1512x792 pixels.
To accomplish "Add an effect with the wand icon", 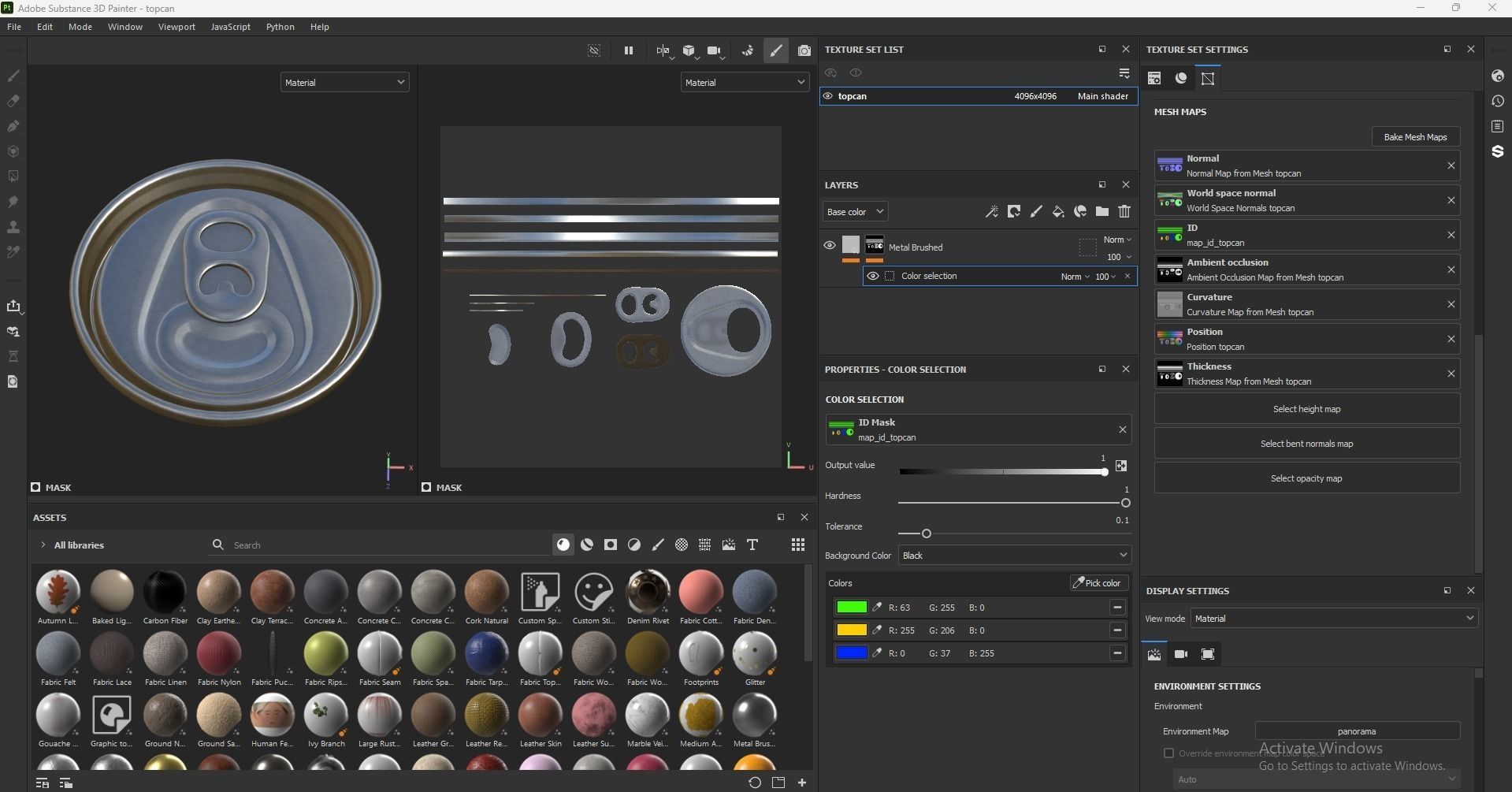I will coord(992,211).
